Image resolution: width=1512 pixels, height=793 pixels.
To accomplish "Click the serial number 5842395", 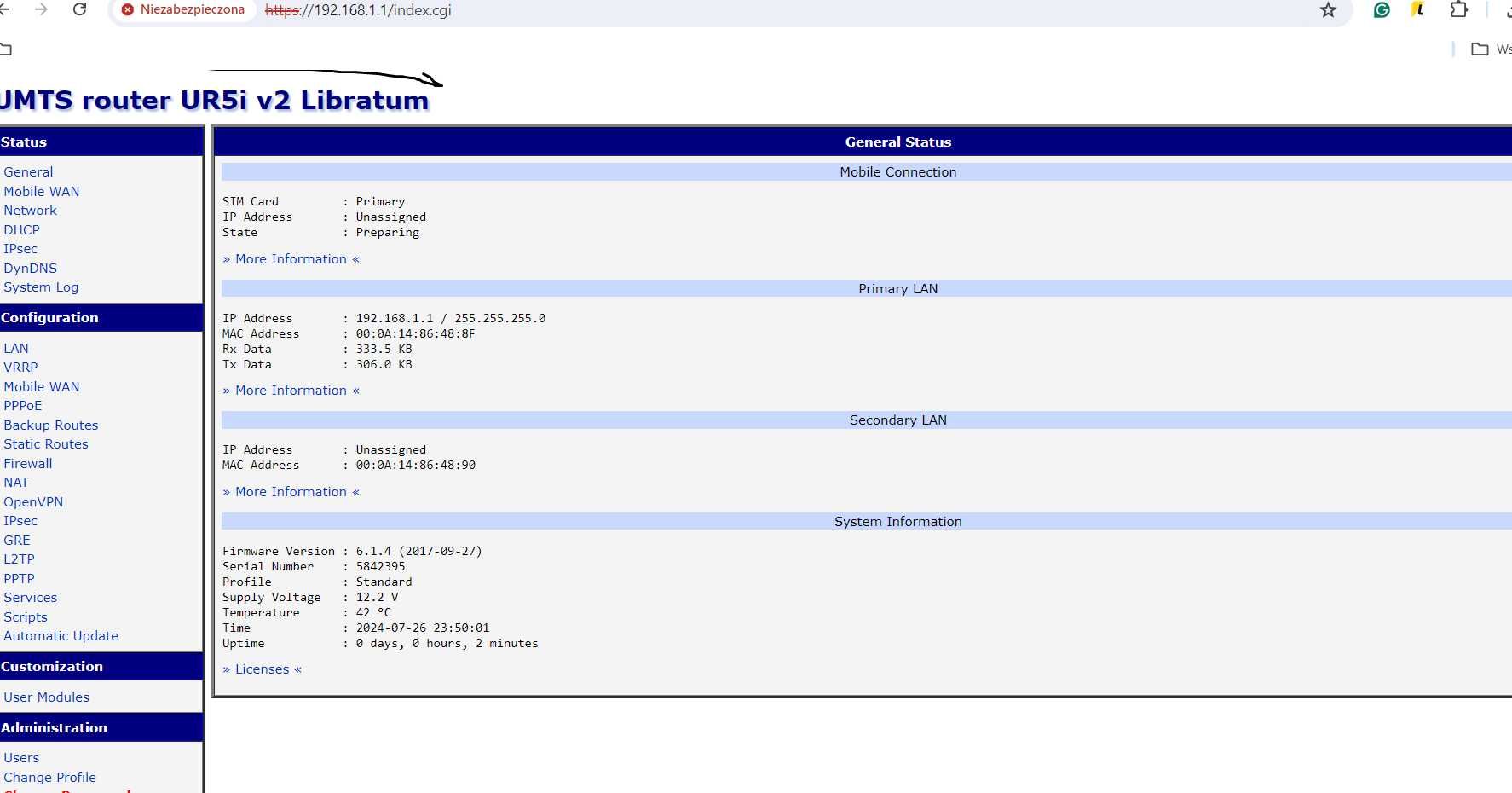I will pos(381,567).
